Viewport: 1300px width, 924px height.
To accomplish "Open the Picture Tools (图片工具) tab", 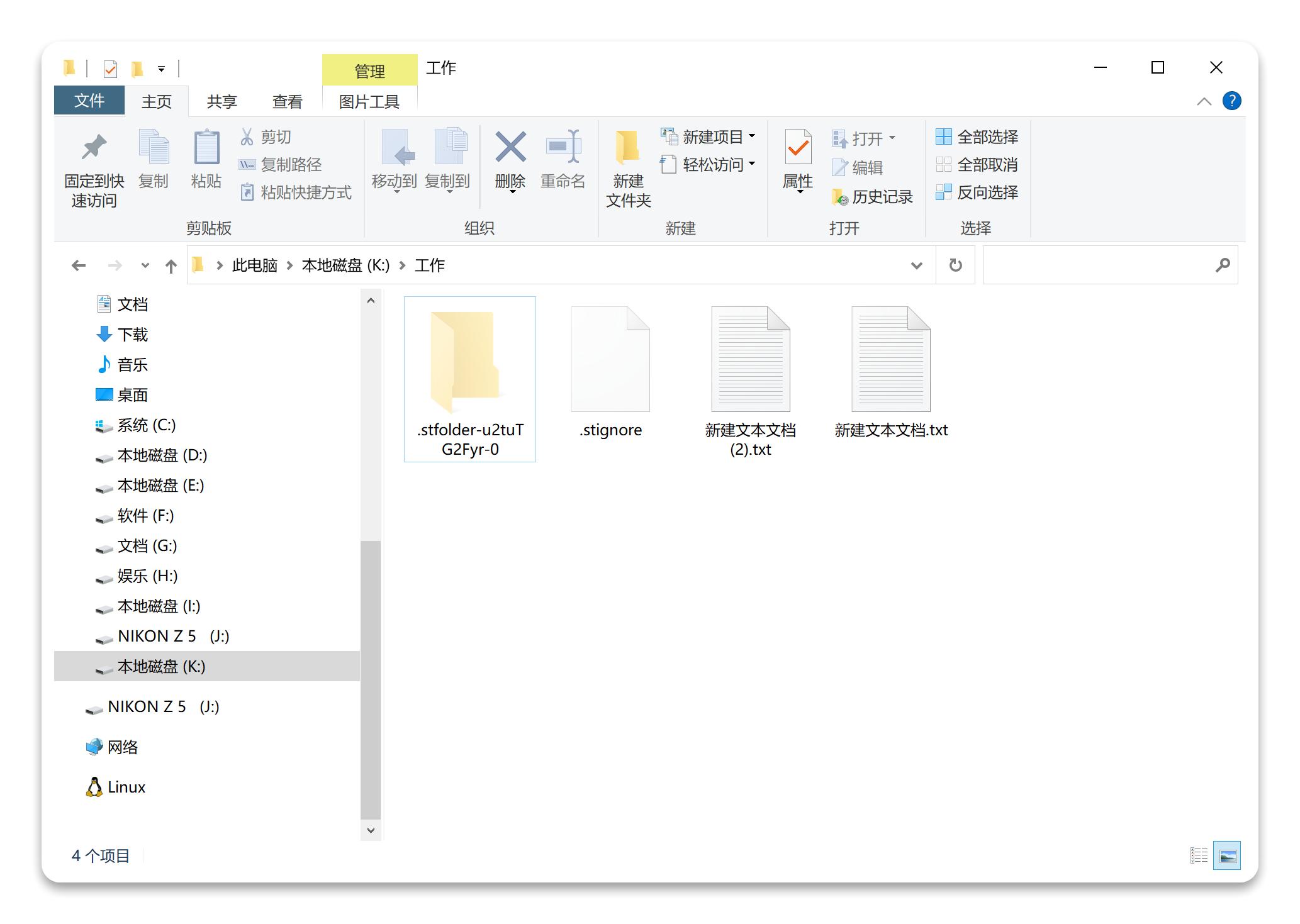I will coord(369,101).
